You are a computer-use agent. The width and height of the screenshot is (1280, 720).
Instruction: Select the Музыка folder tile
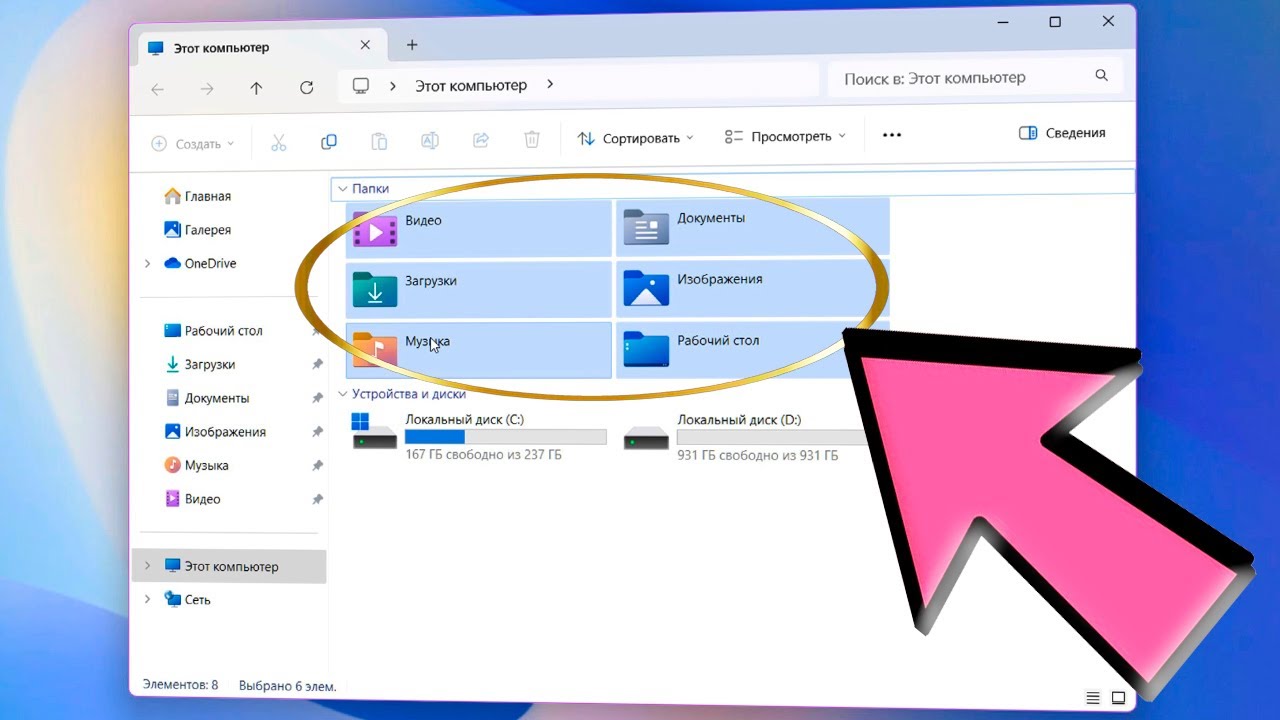pos(479,350)
